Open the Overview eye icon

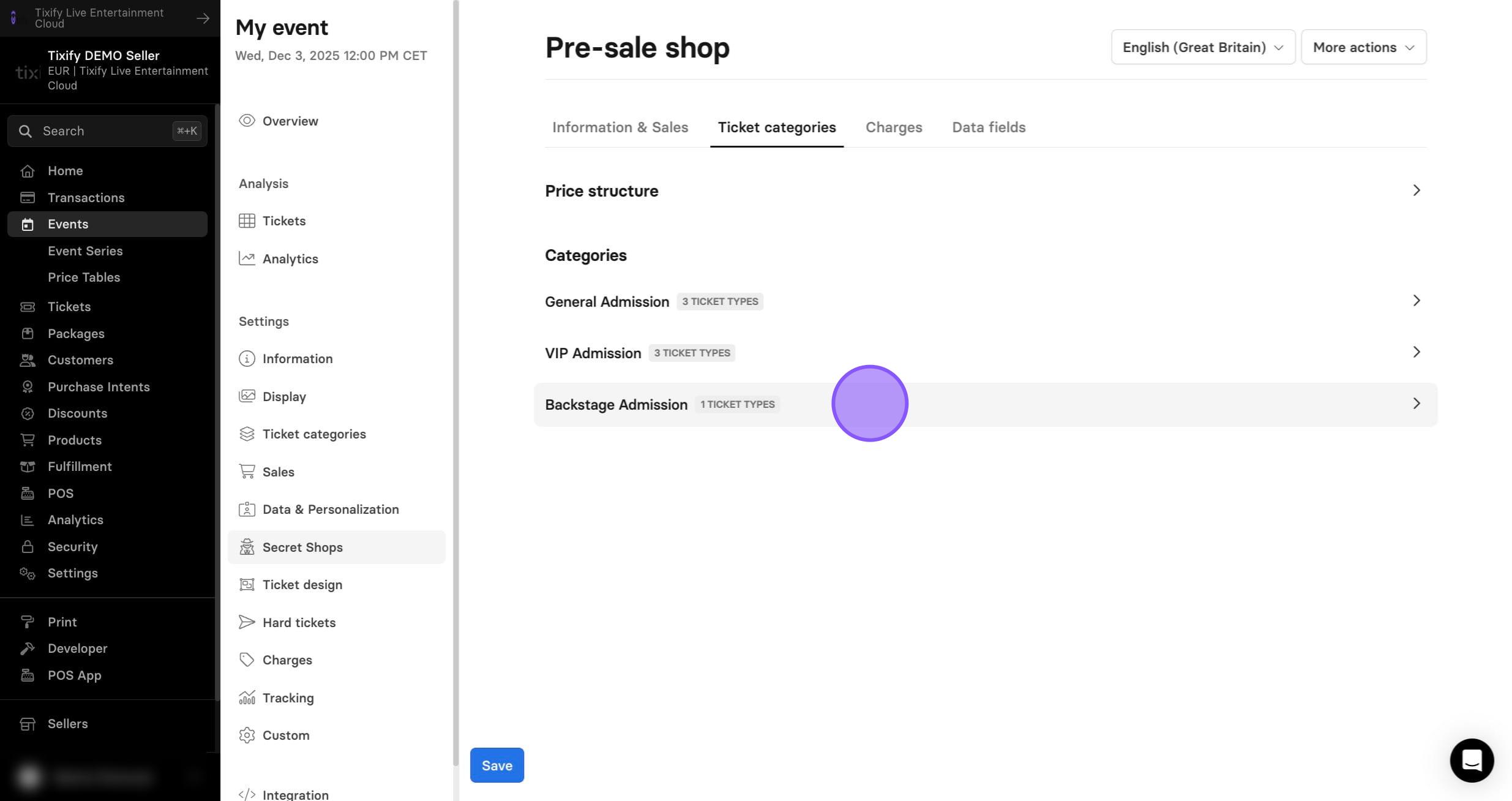[x=247, y=121]
